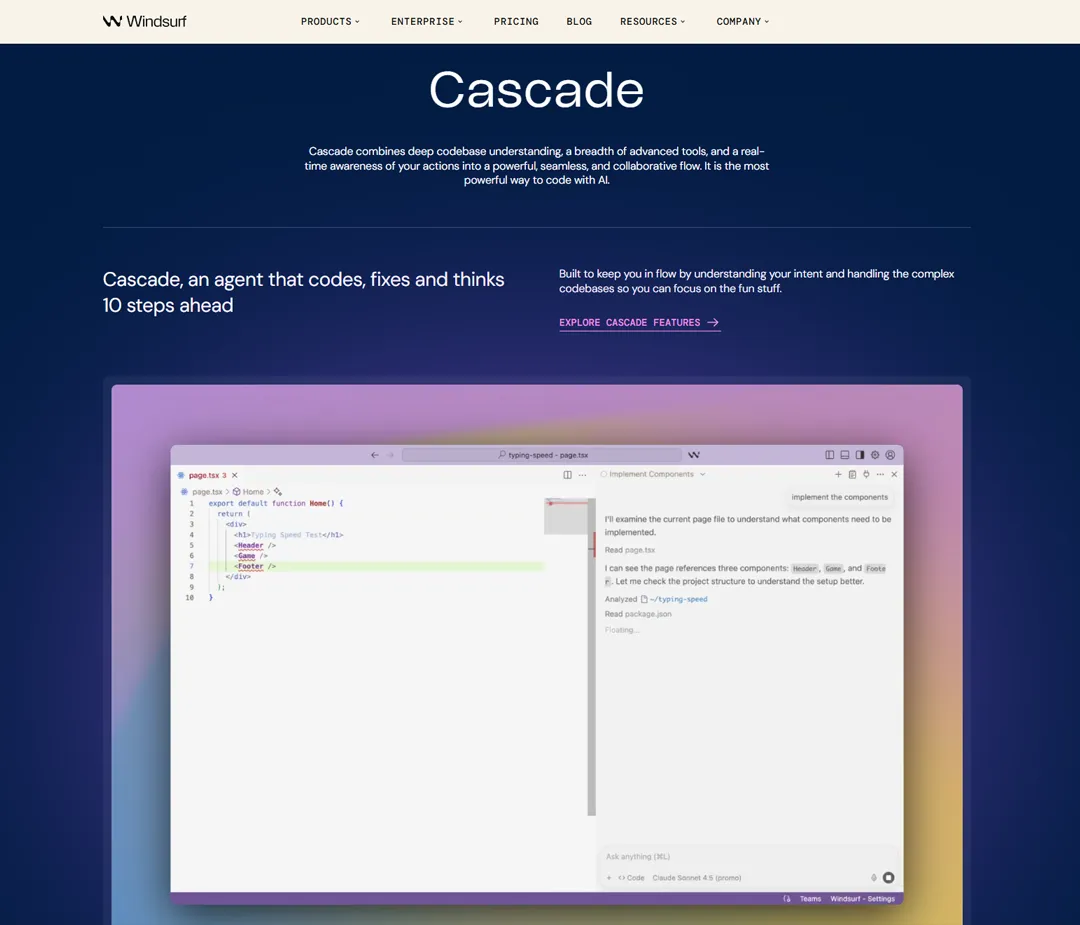Toggle the primary sidebar layout icon
Image resolution: width=1080 pixels, height=925 pixels.
click(x=829, y=455)
